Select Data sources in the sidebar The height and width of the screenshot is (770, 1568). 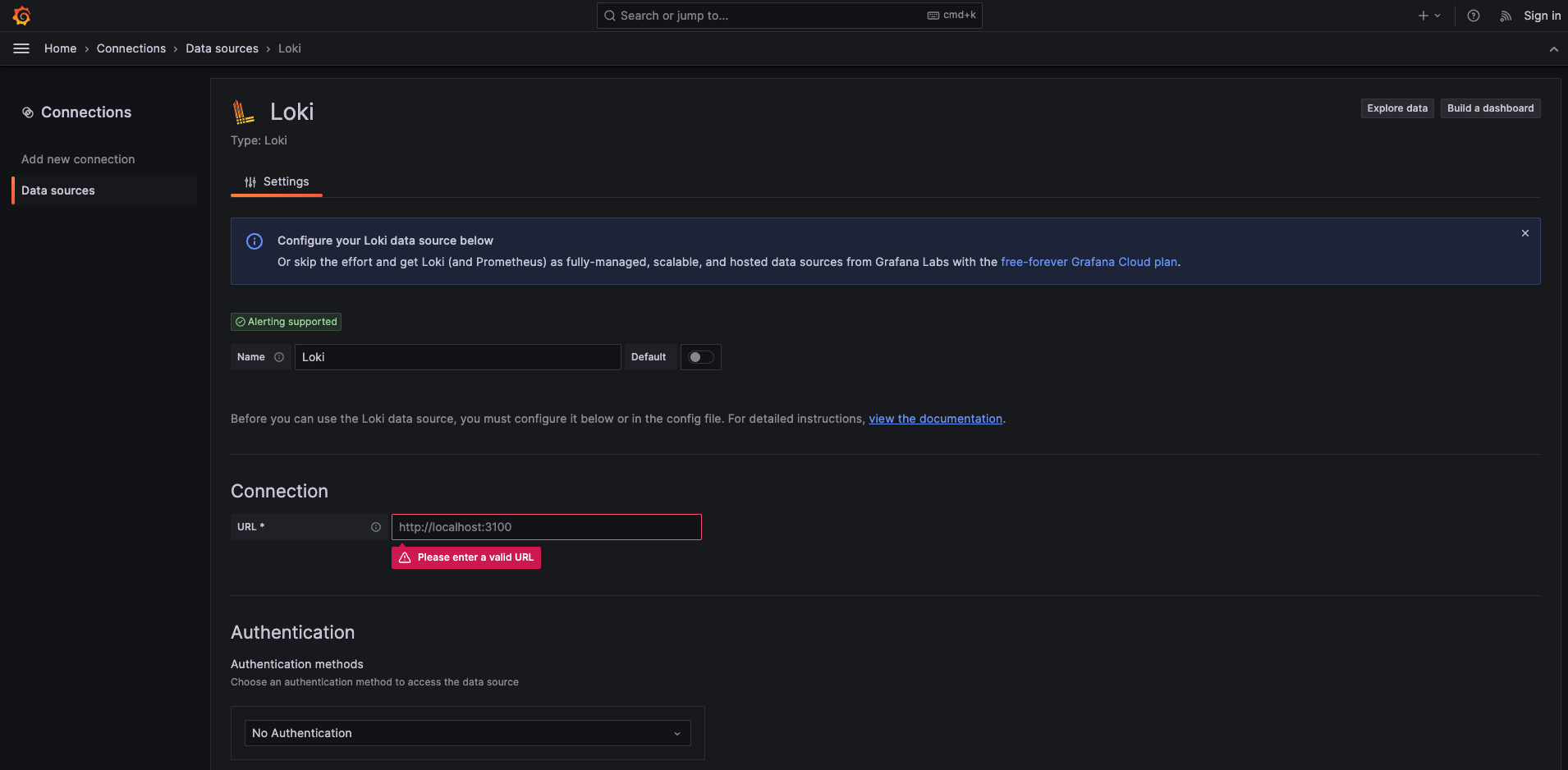pos(104,190)
